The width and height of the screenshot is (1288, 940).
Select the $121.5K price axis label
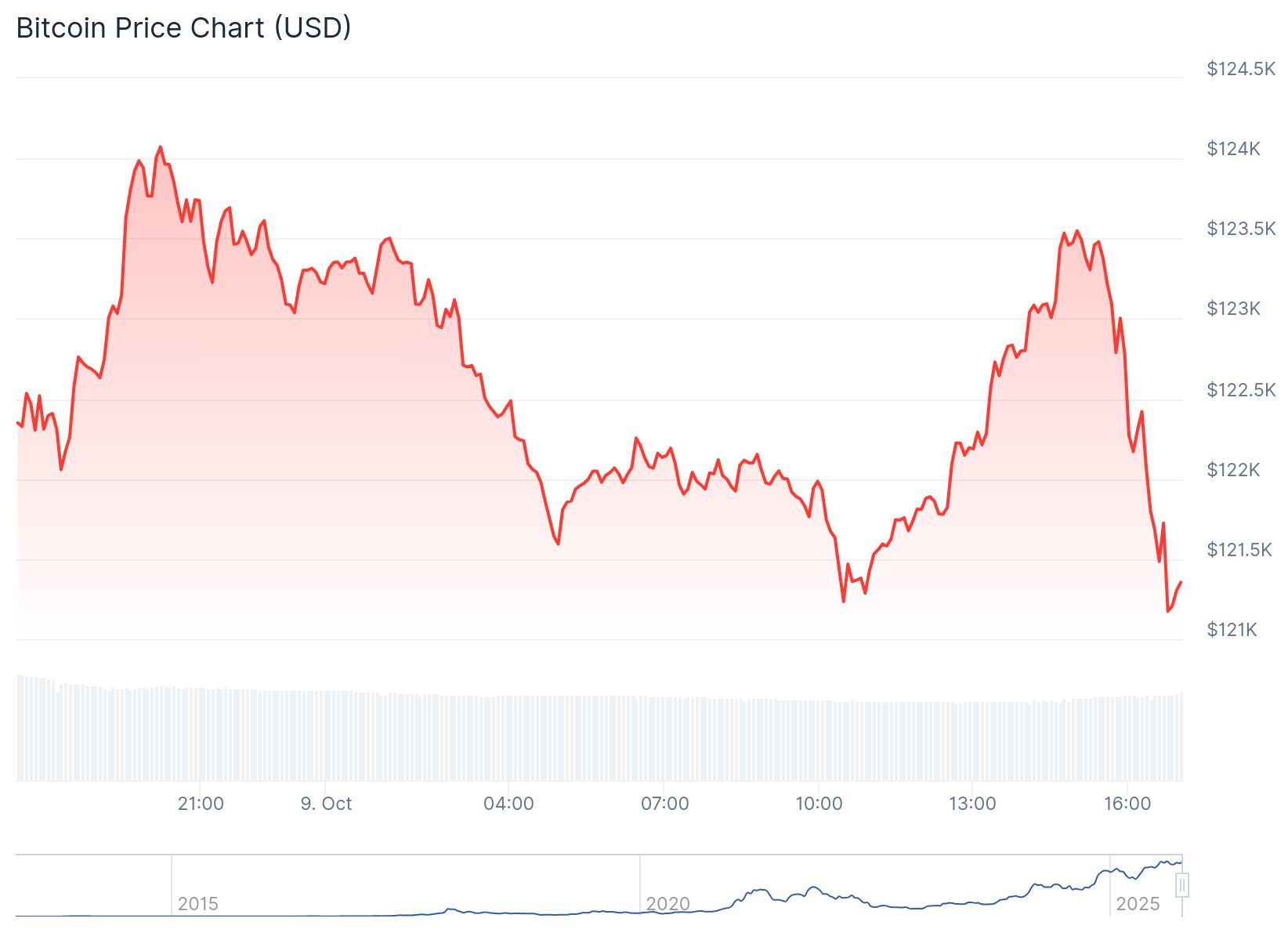(x=1241, y=550)
